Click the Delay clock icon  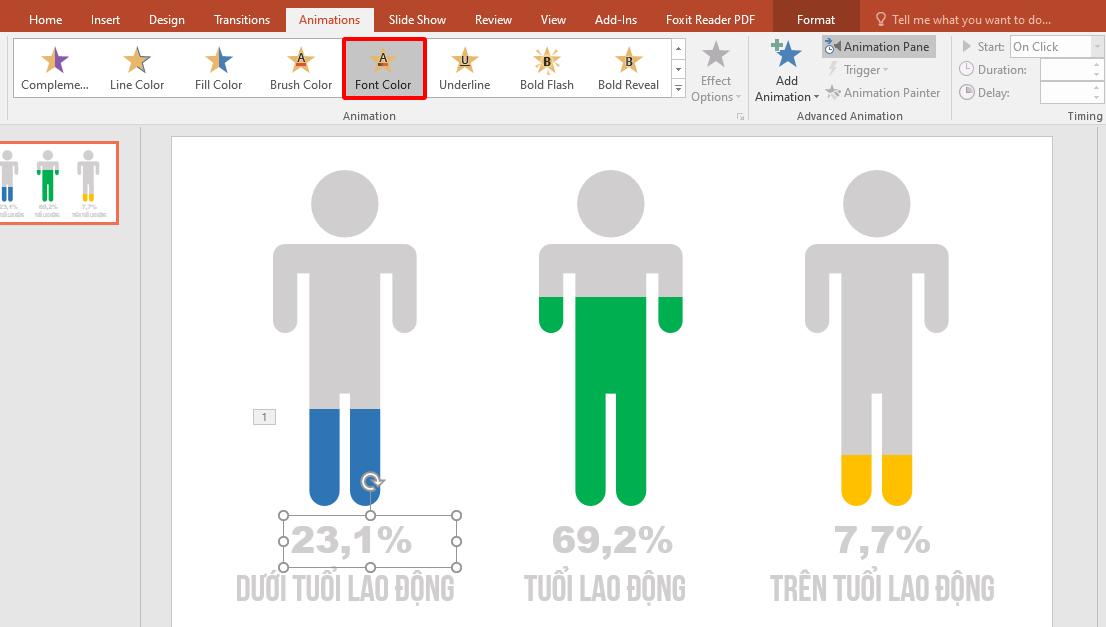coord(966,92)
